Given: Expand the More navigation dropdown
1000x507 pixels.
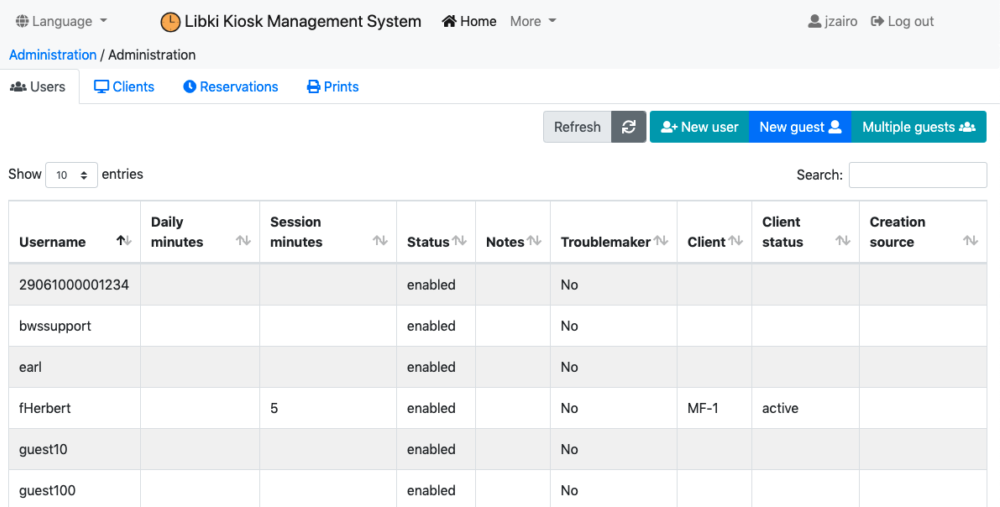Looking at the screenshot, I should click(533, 21).
